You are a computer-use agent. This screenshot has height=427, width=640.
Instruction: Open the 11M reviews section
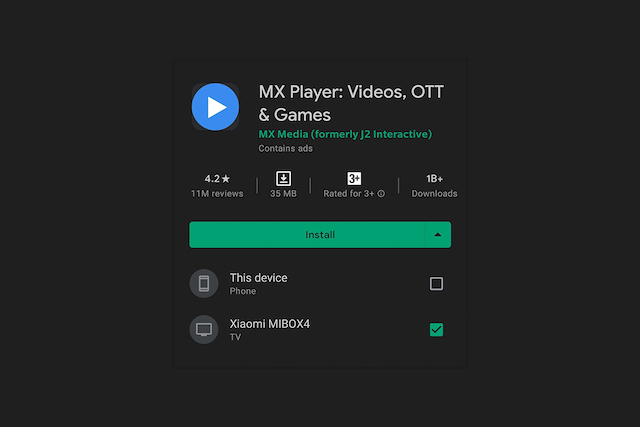(x=217, y=193)
